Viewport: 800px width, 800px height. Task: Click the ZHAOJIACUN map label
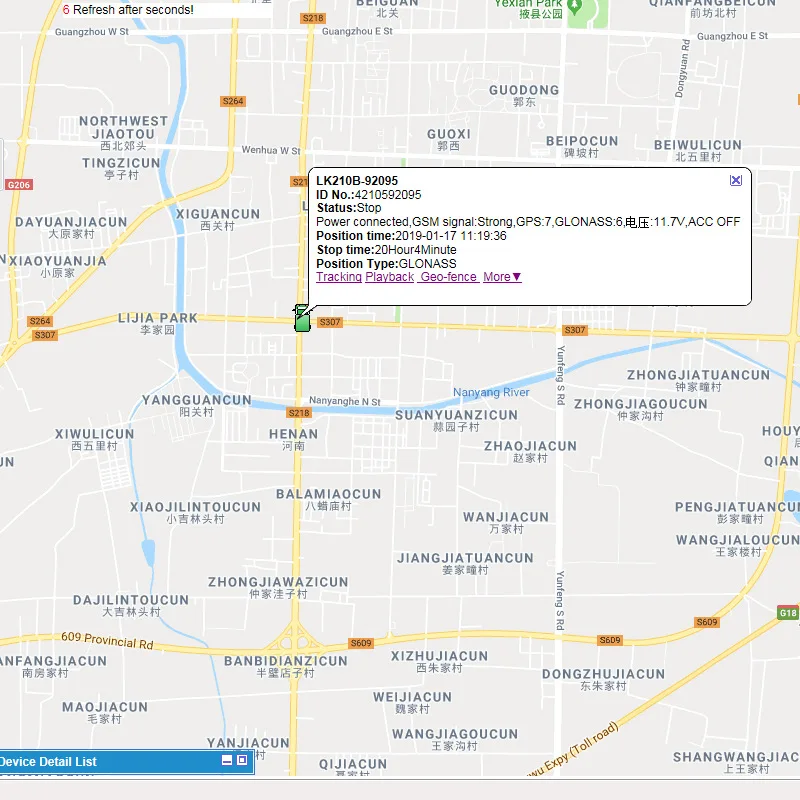pyautogui.click(x=530, y=446)
